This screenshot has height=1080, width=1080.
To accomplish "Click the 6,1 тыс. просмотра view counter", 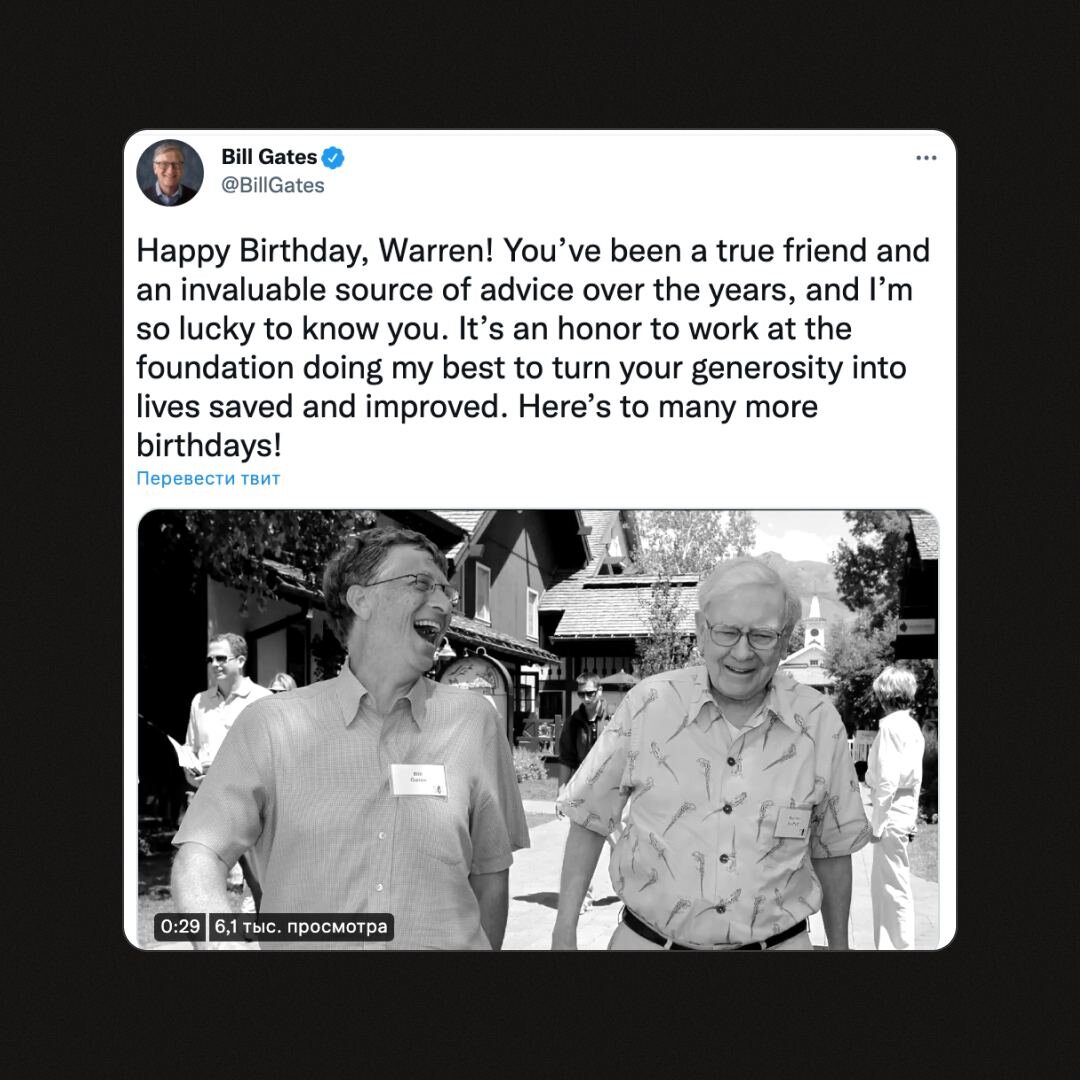I will click(x=301, y=926).
